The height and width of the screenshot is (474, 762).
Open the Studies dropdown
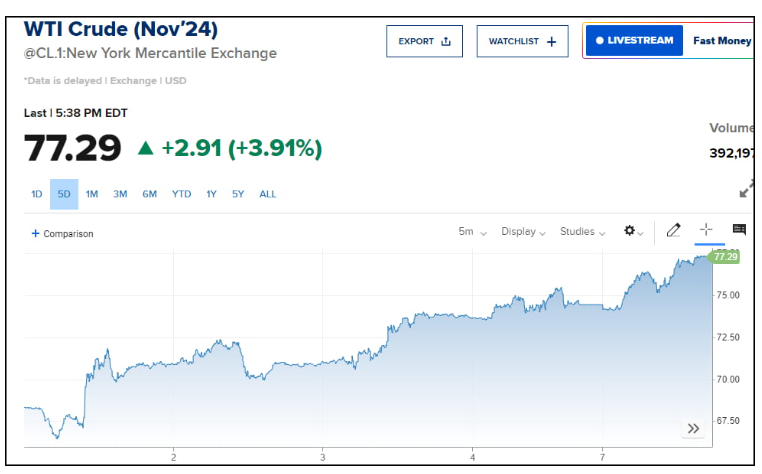coord(583,232)
